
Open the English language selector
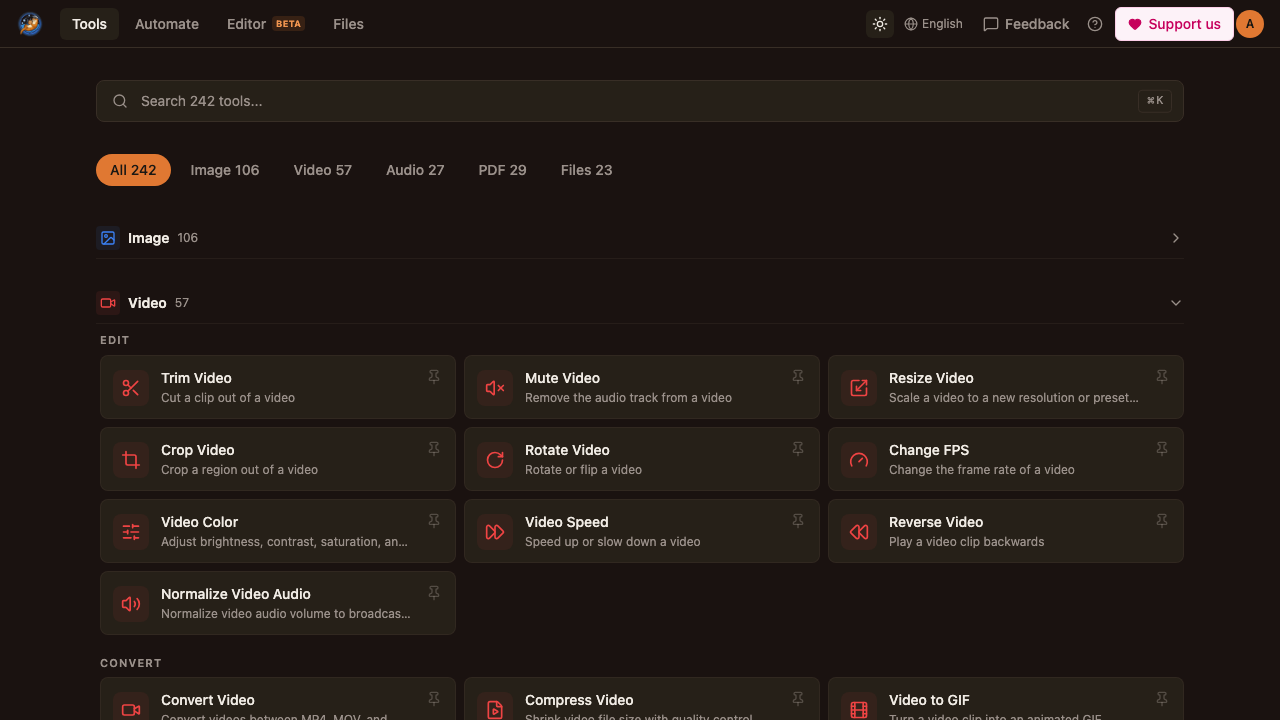(933, 24)
